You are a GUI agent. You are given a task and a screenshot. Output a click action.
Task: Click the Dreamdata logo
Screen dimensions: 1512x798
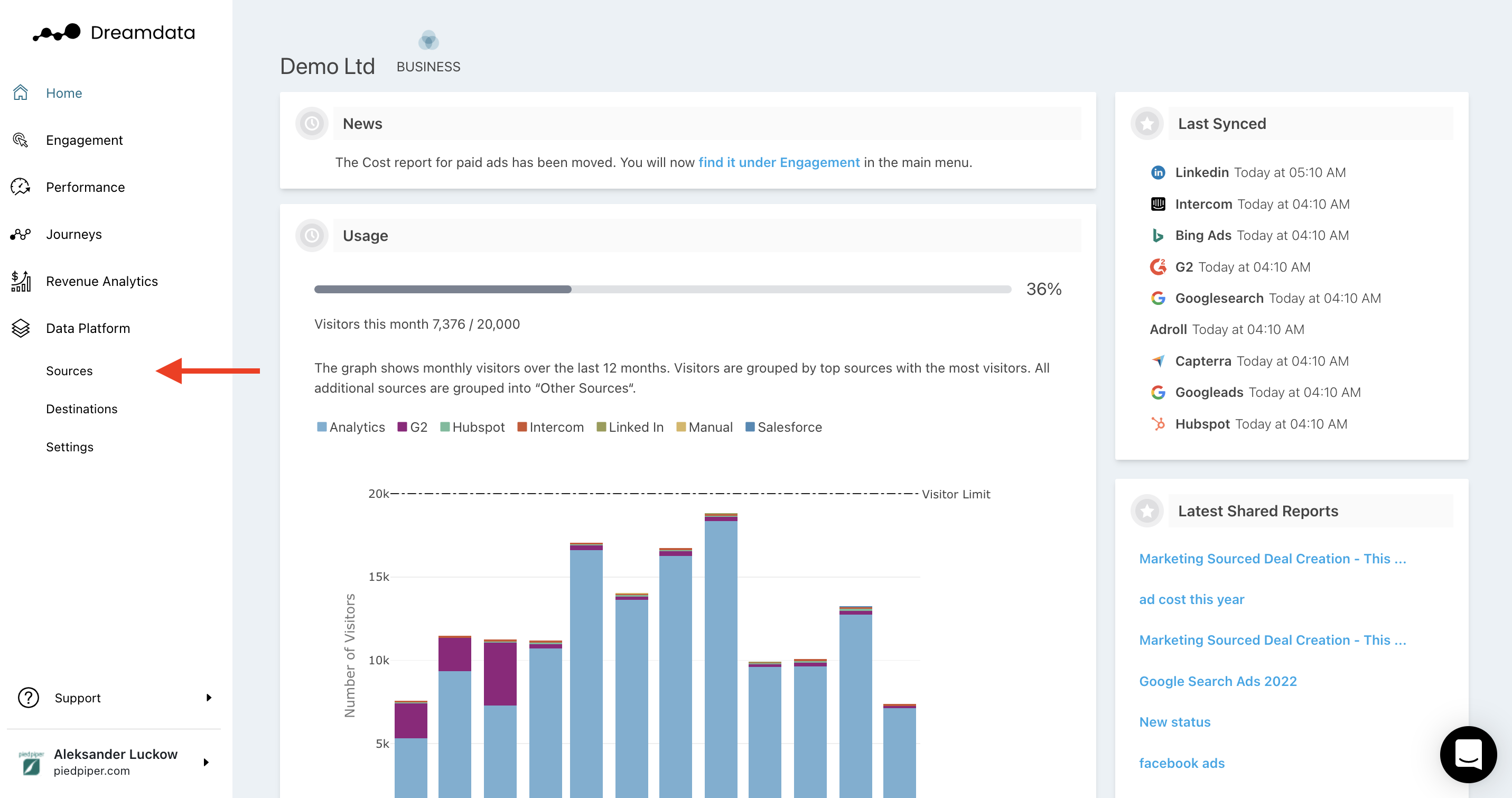[114, 32]
